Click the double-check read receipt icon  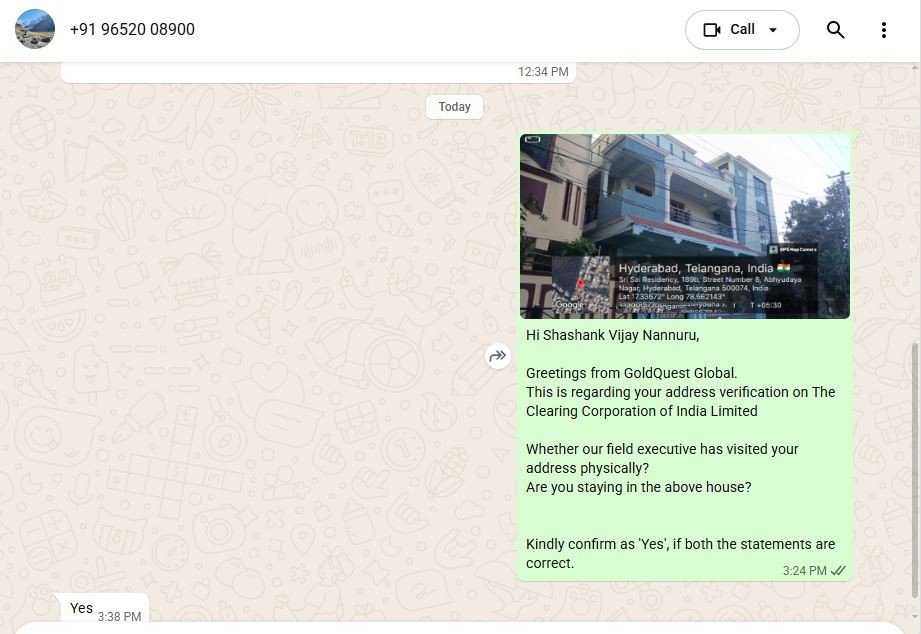(x=838, y=571)
